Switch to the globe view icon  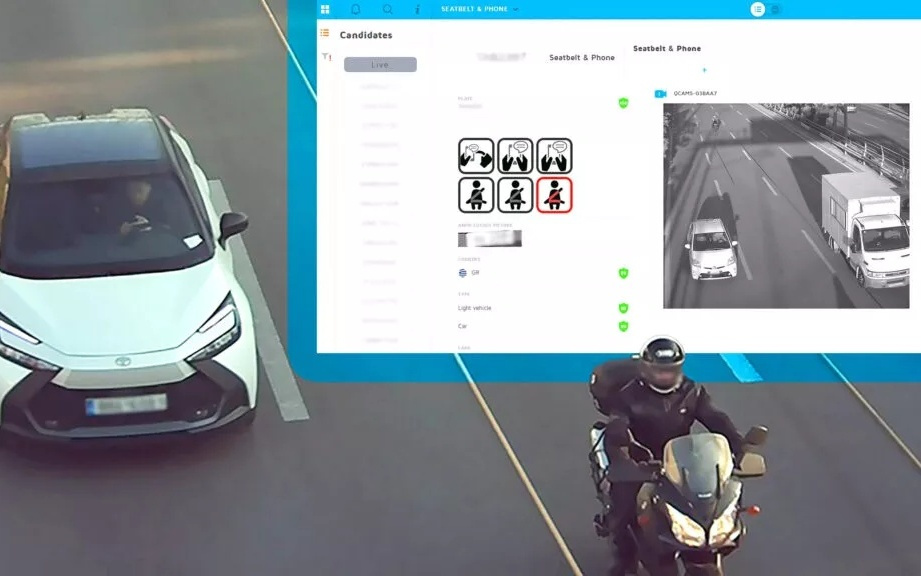pos(776,9)
